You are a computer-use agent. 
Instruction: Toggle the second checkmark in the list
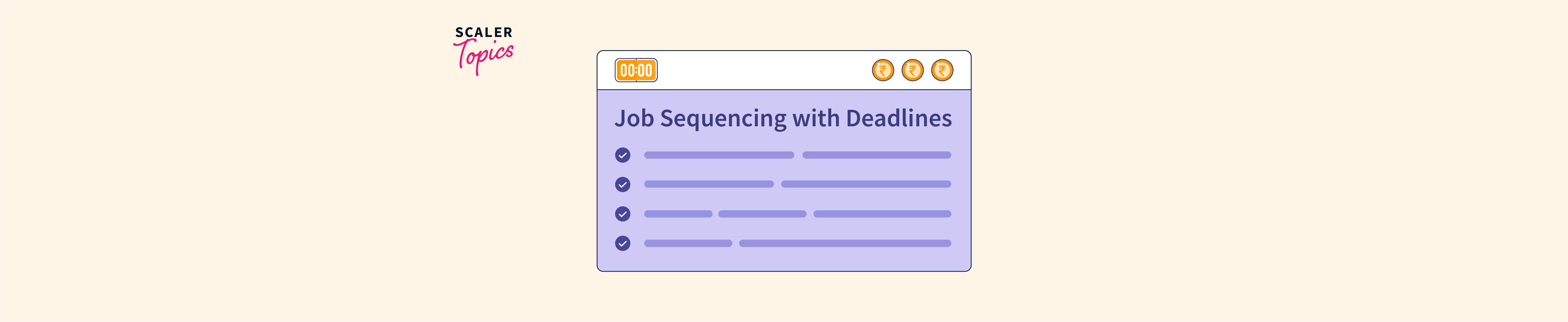(x=623, y=185)
